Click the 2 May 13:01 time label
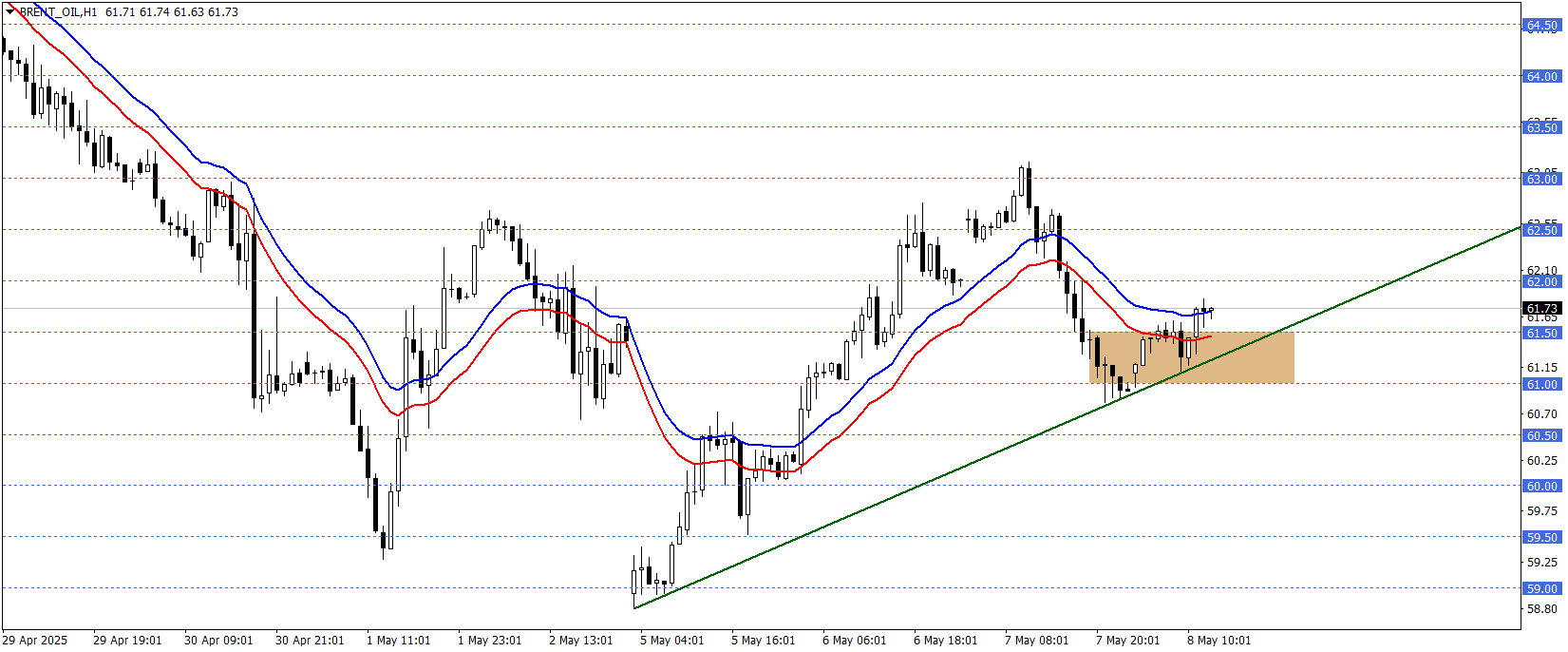The height and width of the screenshot is (652, 1568). [x=581, y=640]
